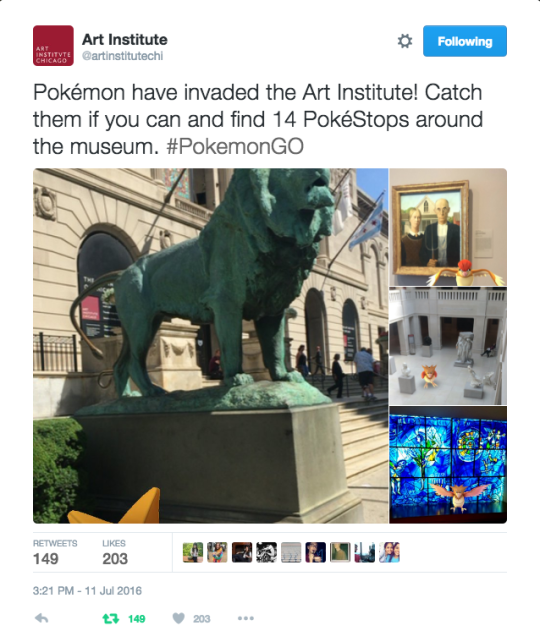This screenshot has height=642, width=540.
Task: Open the 3:21 PM - 11 Jul 2016 timestamp
Action: click(87, 591)
